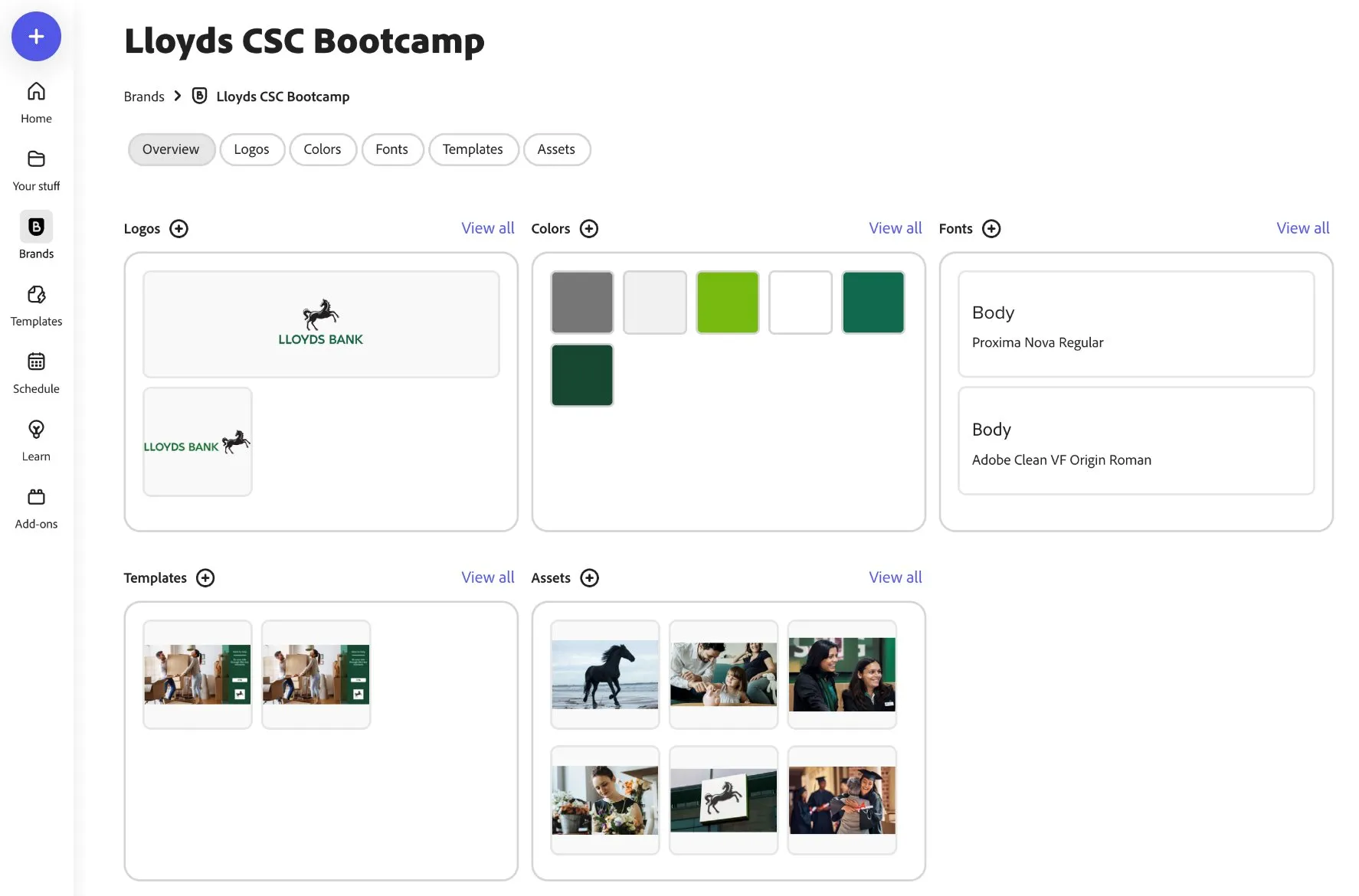The width and height of the screenshot is (1359, 896).
Task: Open the horizontal Lloyds Bank logo
Action: click(x=198, y=442)
